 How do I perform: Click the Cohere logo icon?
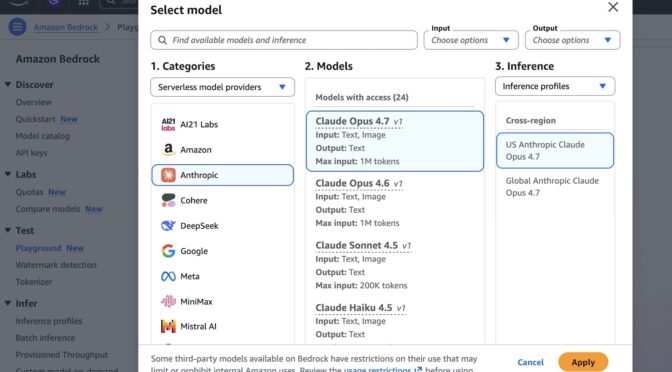pyautogui.click(x=168, y=200)
